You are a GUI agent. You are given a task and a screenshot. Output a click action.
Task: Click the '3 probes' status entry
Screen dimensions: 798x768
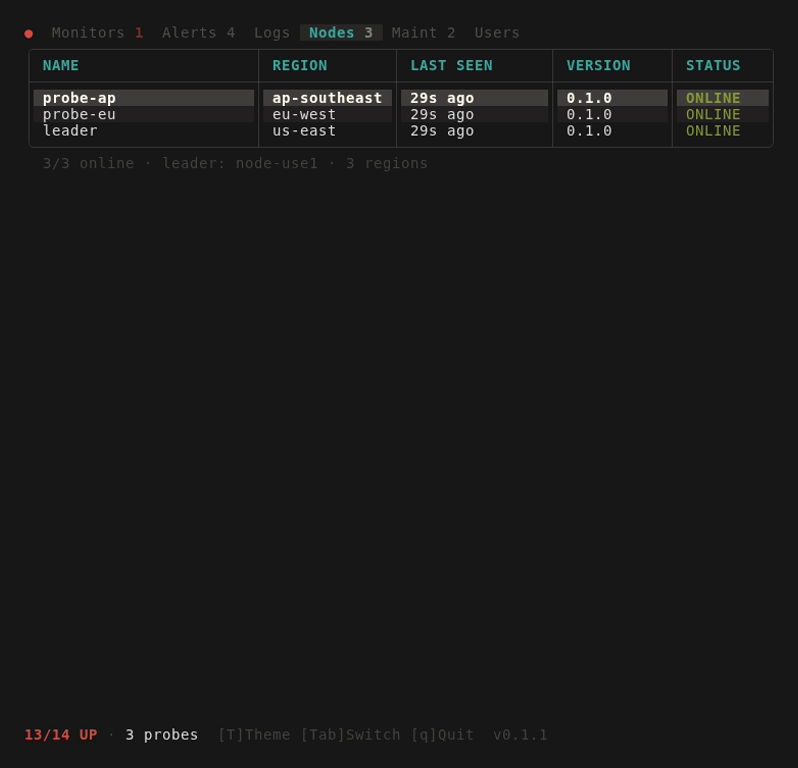pyautogui.click(x=161, y=735)
